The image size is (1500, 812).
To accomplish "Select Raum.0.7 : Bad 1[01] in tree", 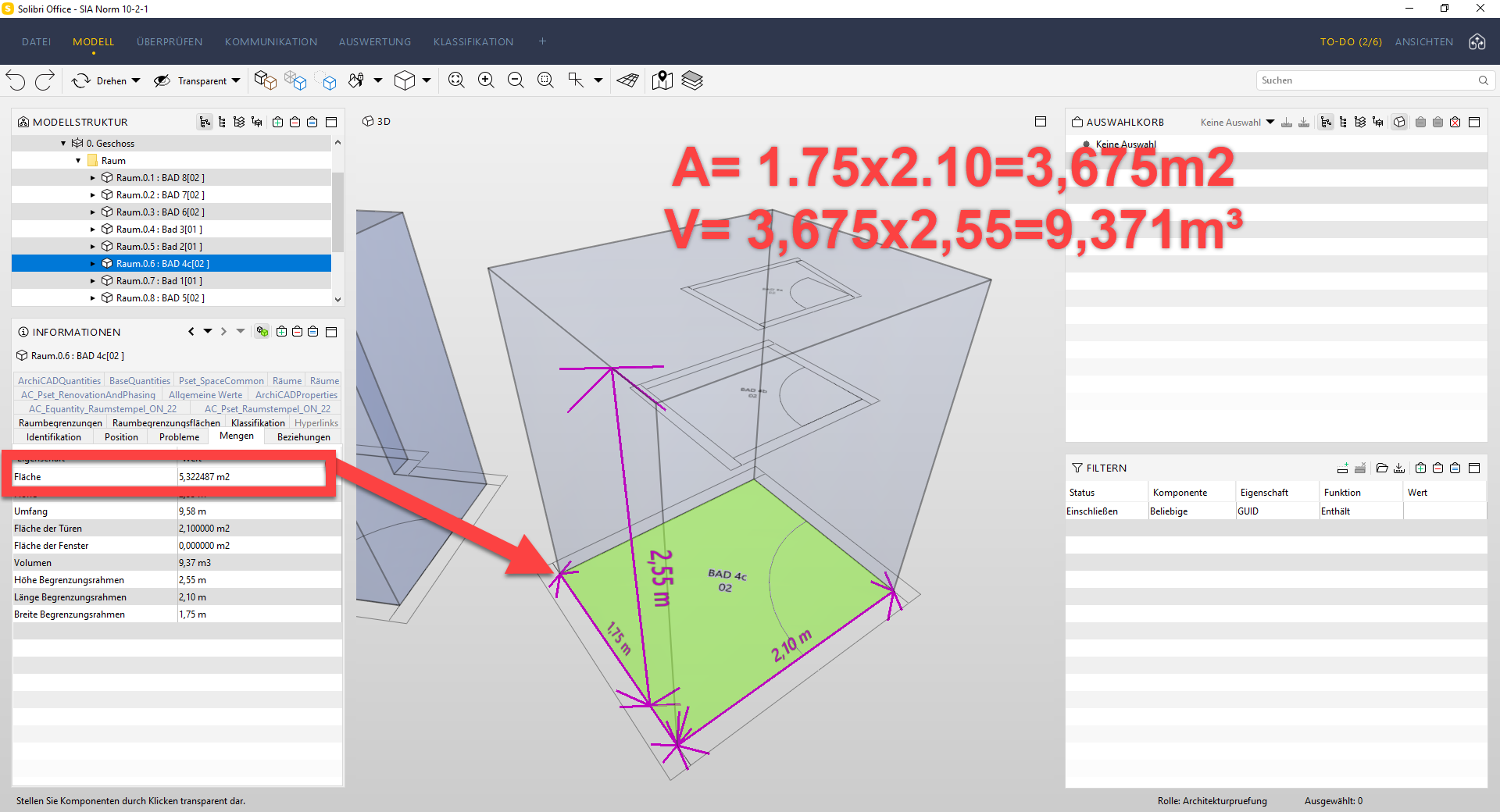I will pyautogui.click(x=159, y=281).
